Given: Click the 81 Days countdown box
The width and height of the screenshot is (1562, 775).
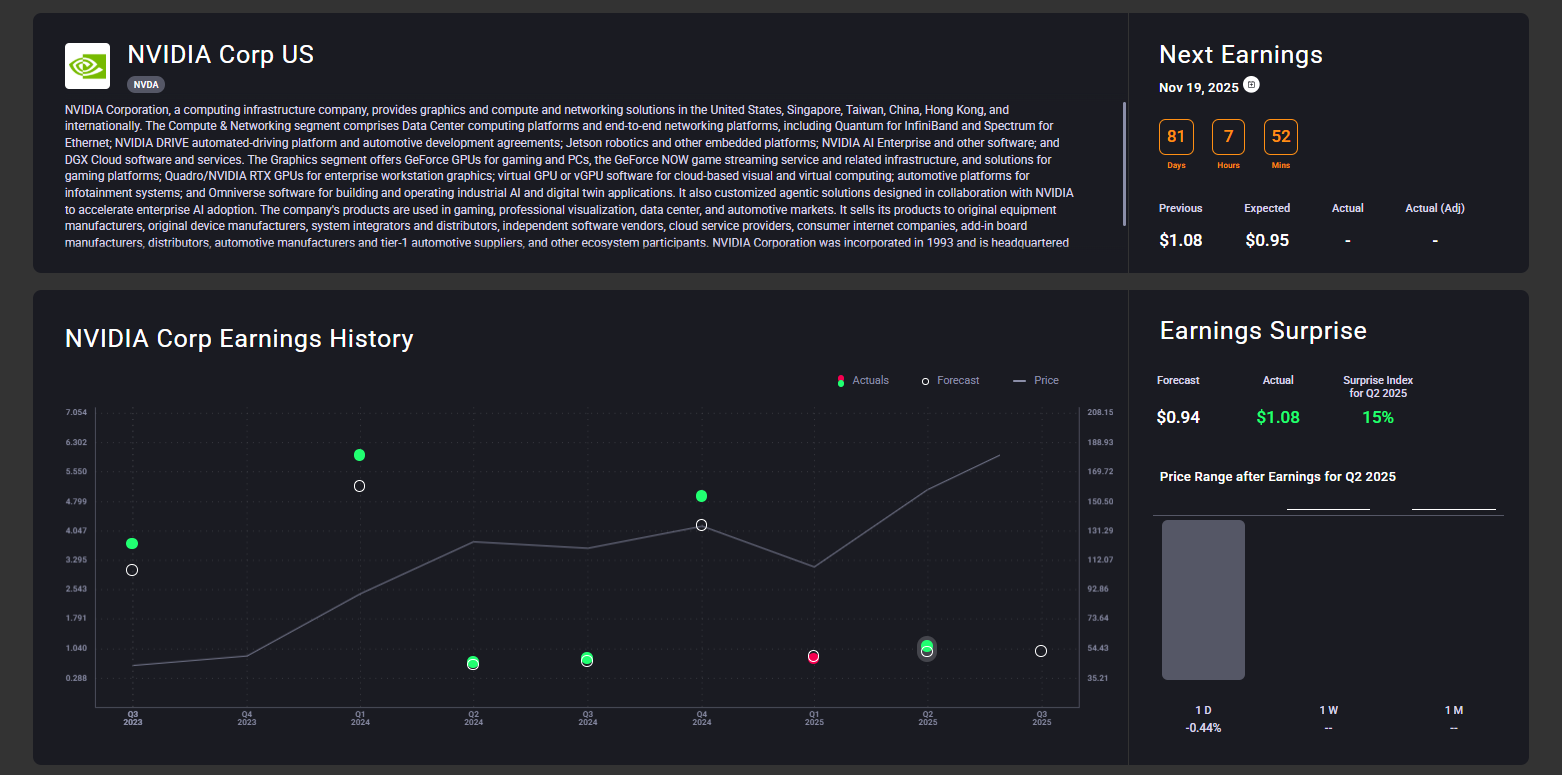Looking at the screenshot, I should click(x=1176, y=137).
